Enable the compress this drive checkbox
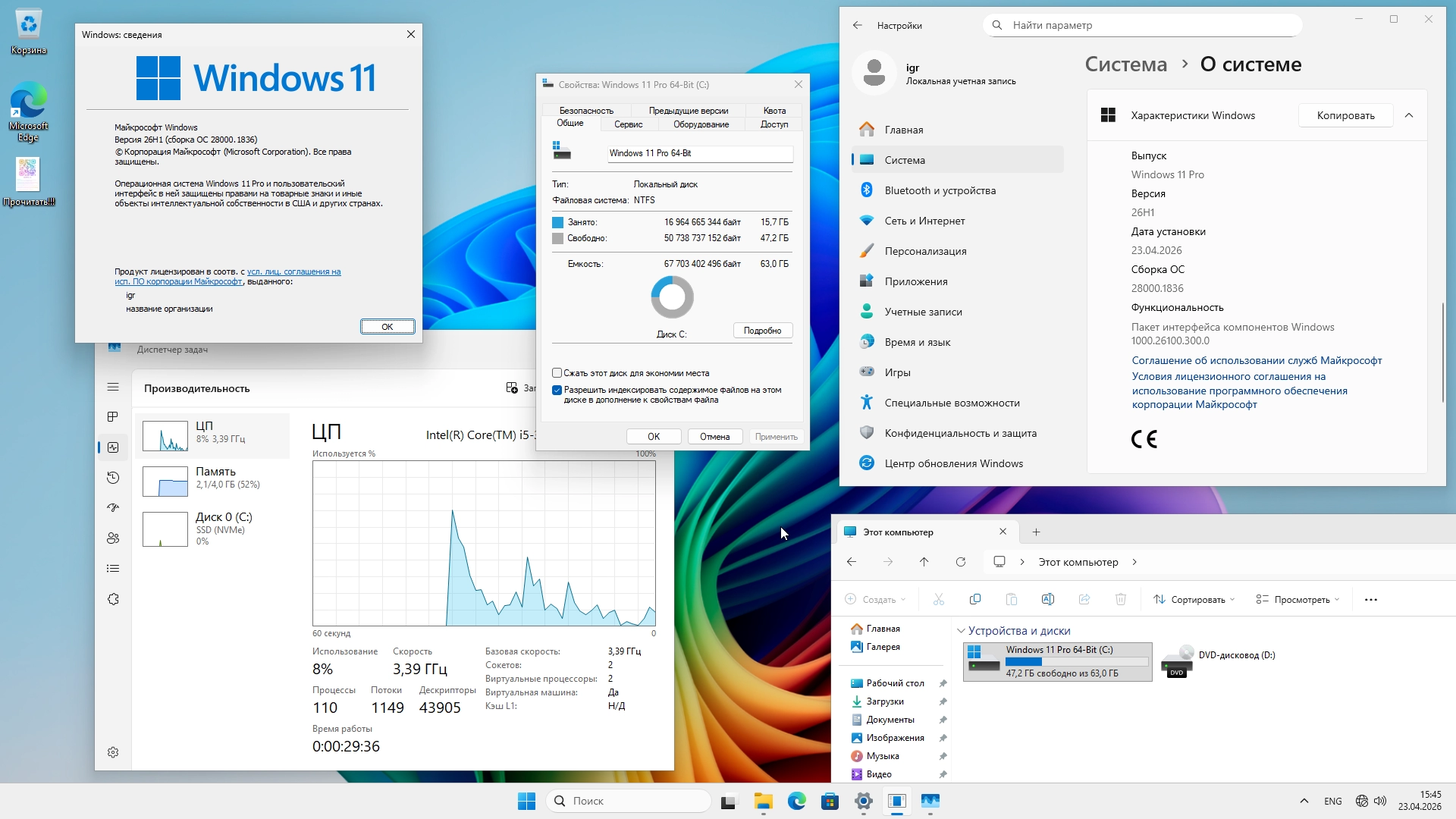 point(557,373)
